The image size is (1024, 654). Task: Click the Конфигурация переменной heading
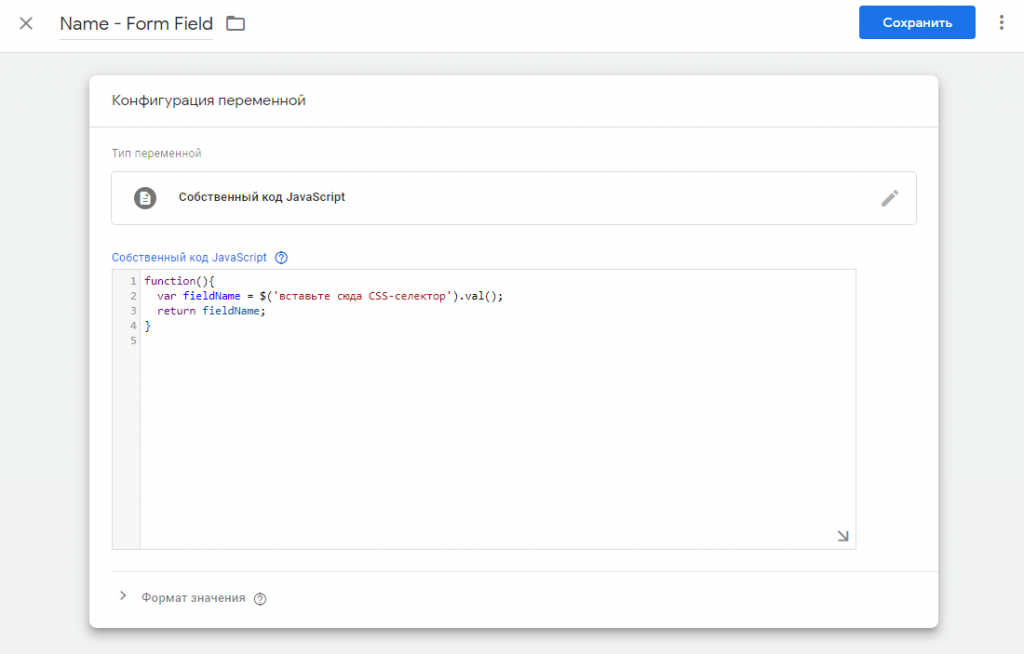(208, 101)
